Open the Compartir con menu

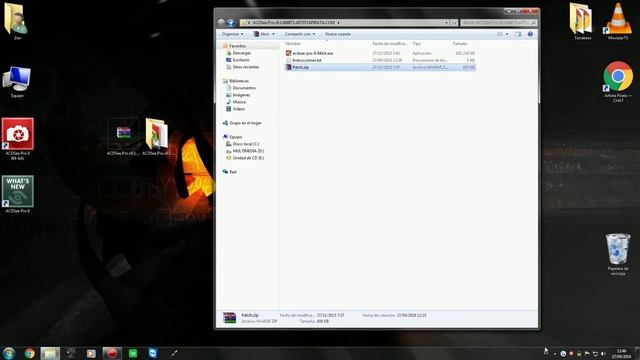pyautogui.click(x=300, y=34)
